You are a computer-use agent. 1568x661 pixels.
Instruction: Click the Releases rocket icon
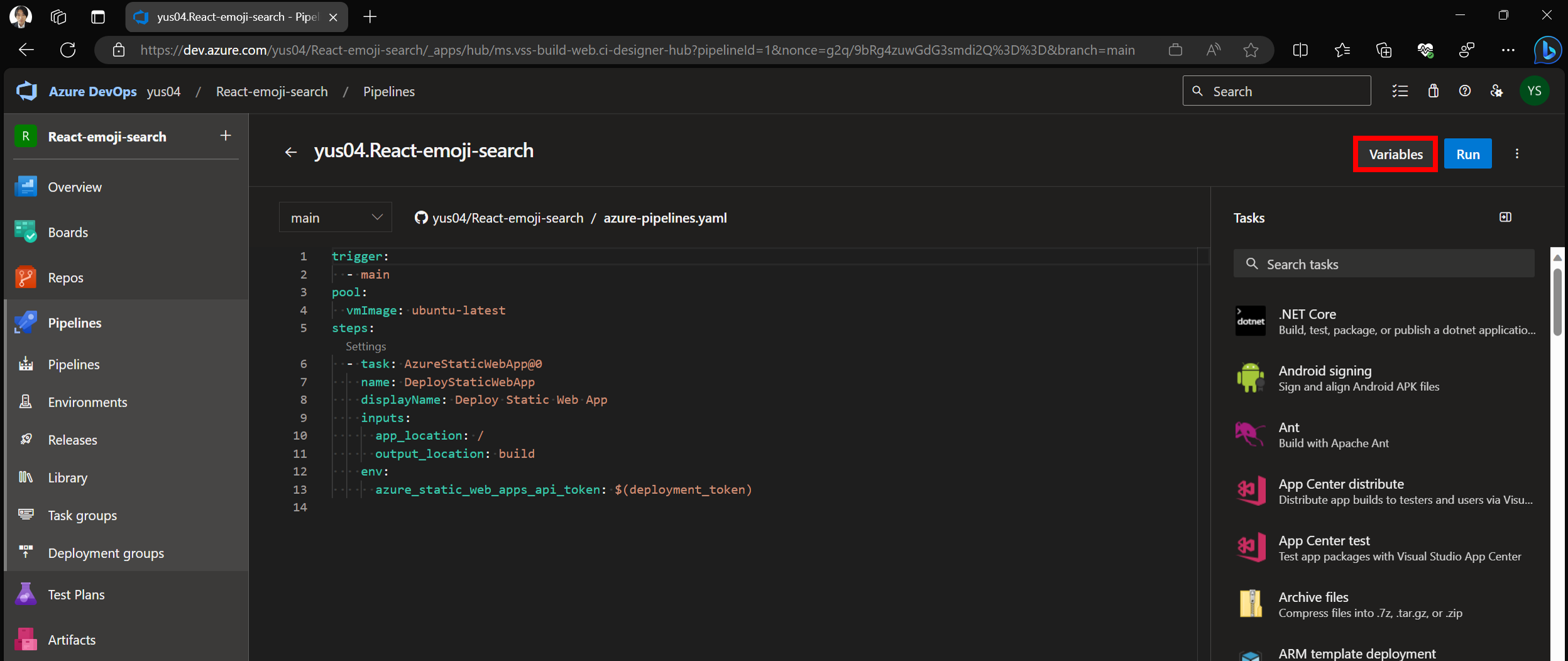[26, 439]
